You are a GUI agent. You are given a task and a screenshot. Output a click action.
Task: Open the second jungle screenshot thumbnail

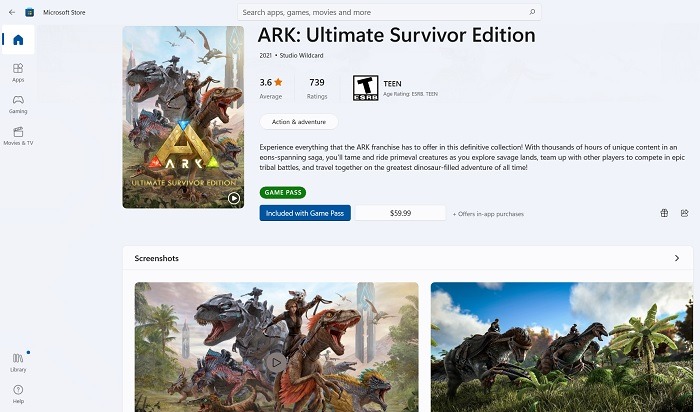point(564,346)
